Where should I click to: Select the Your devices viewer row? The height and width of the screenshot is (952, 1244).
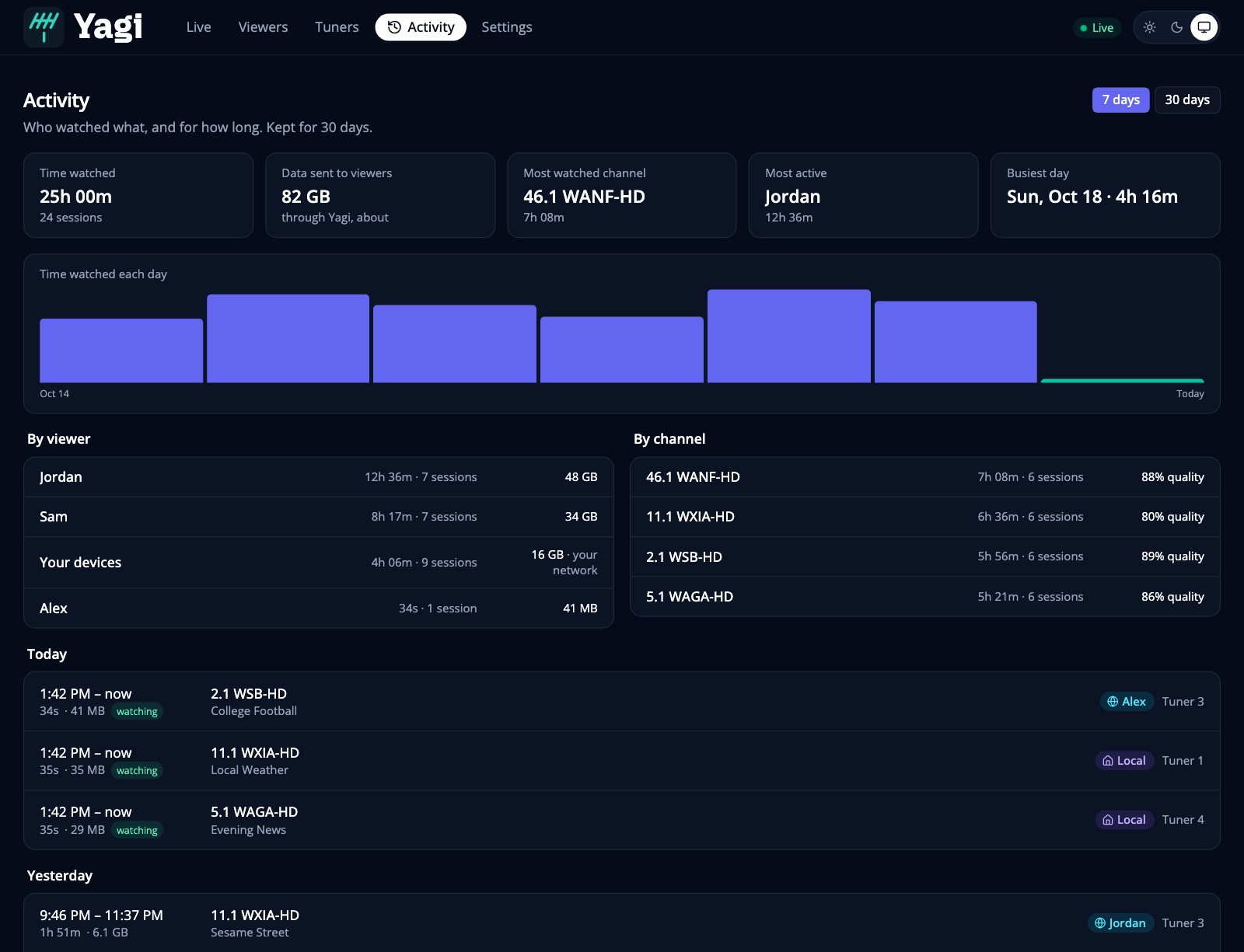[x=319, y=563]
